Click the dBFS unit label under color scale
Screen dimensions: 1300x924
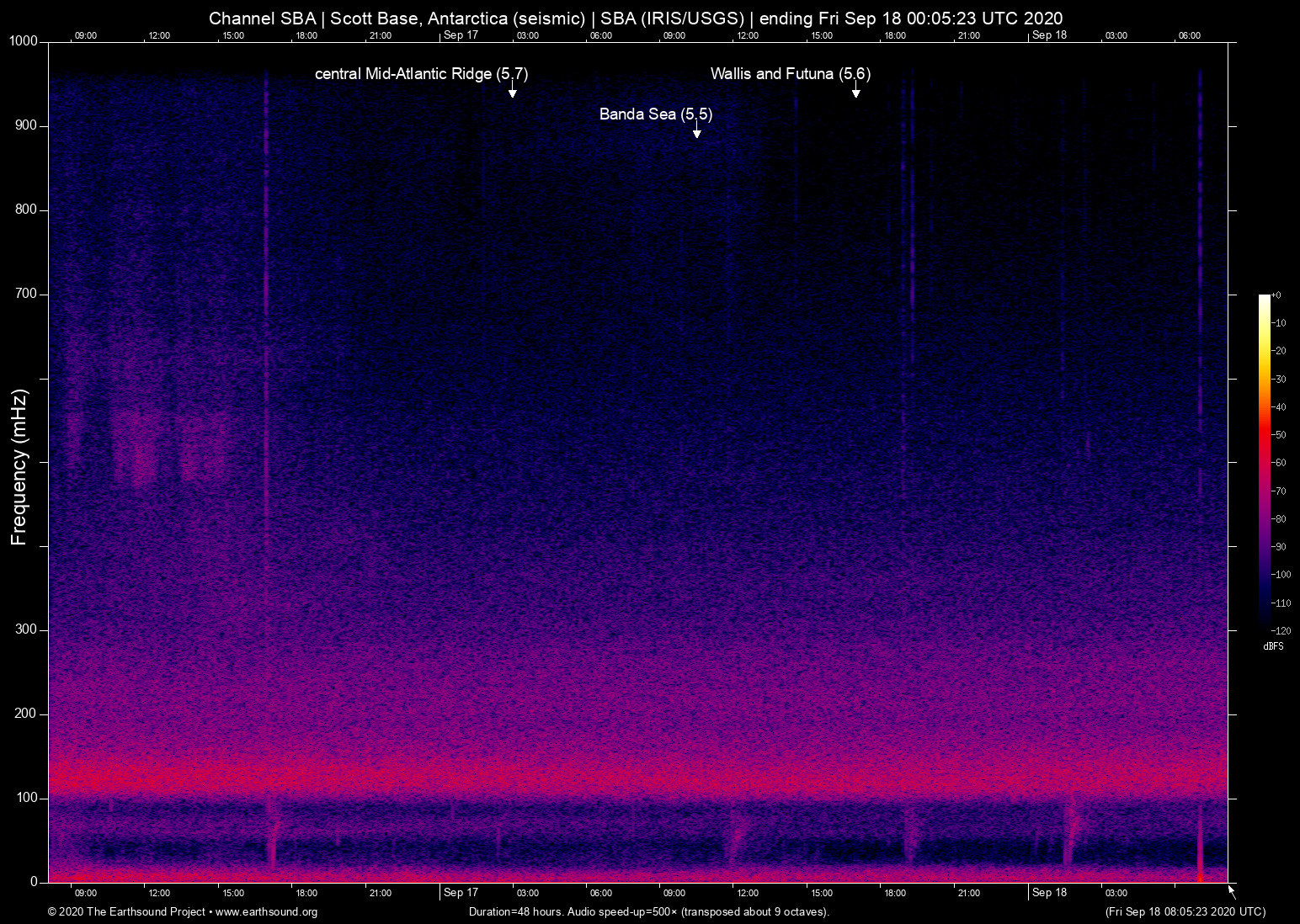1273,646
